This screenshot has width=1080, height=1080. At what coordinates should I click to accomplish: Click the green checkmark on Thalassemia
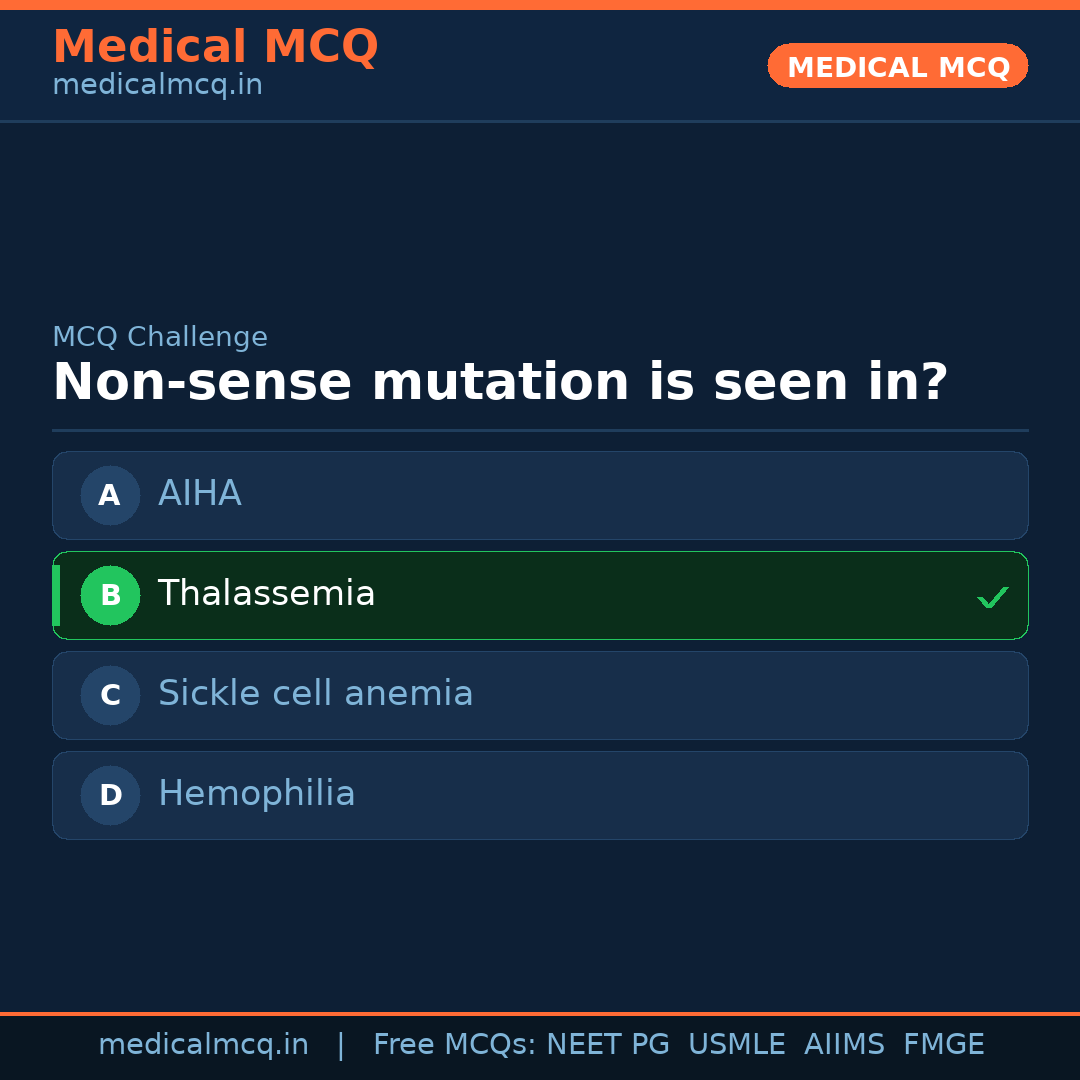(992, 597)
